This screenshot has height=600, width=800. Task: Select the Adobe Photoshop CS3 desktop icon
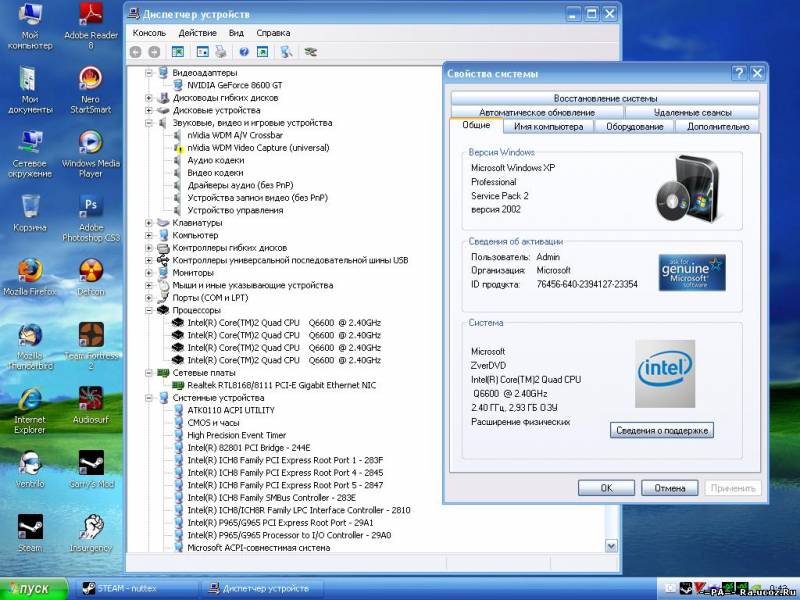(91, 218)
